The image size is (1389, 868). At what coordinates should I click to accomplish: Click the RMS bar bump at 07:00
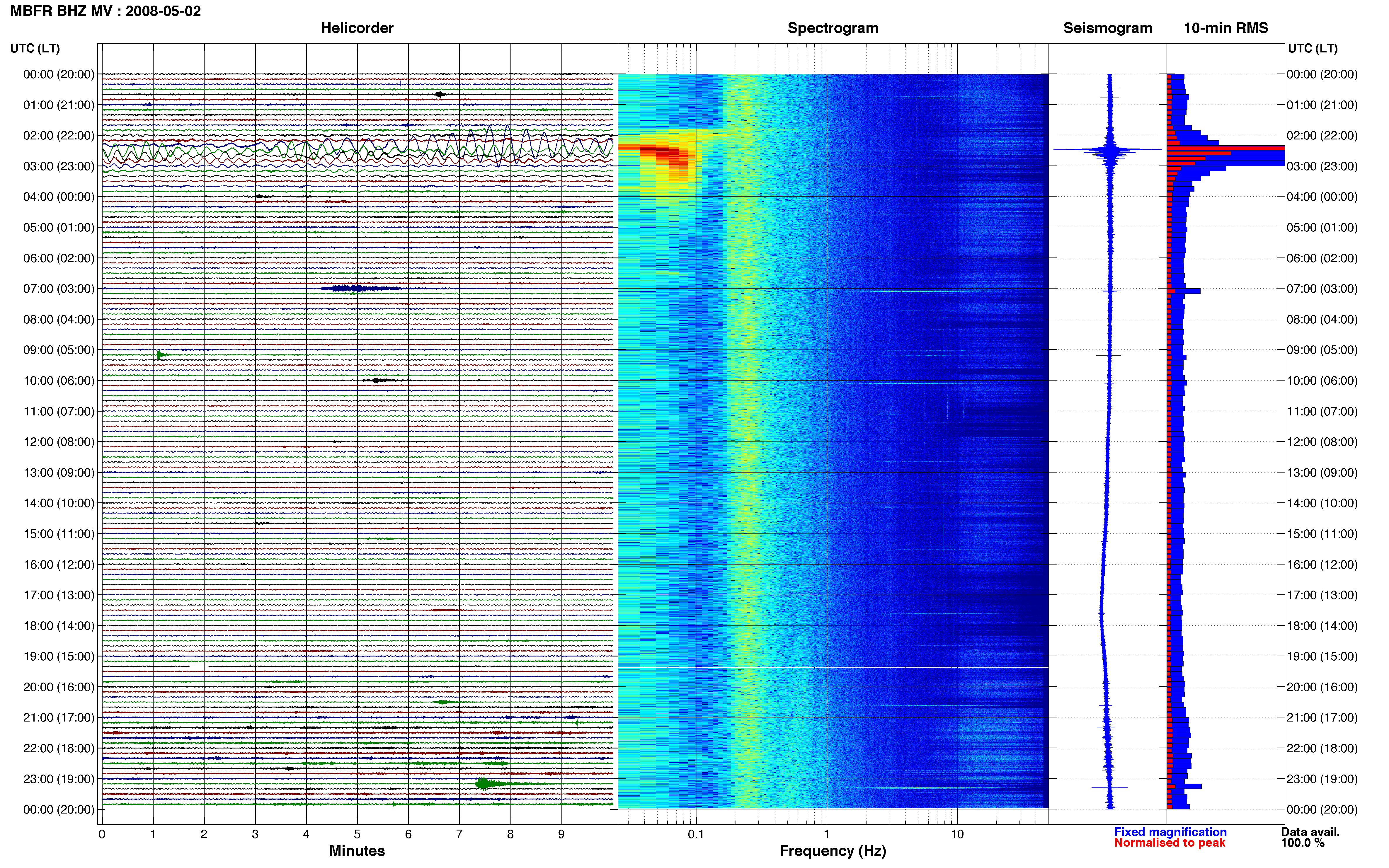point(1184,291)
